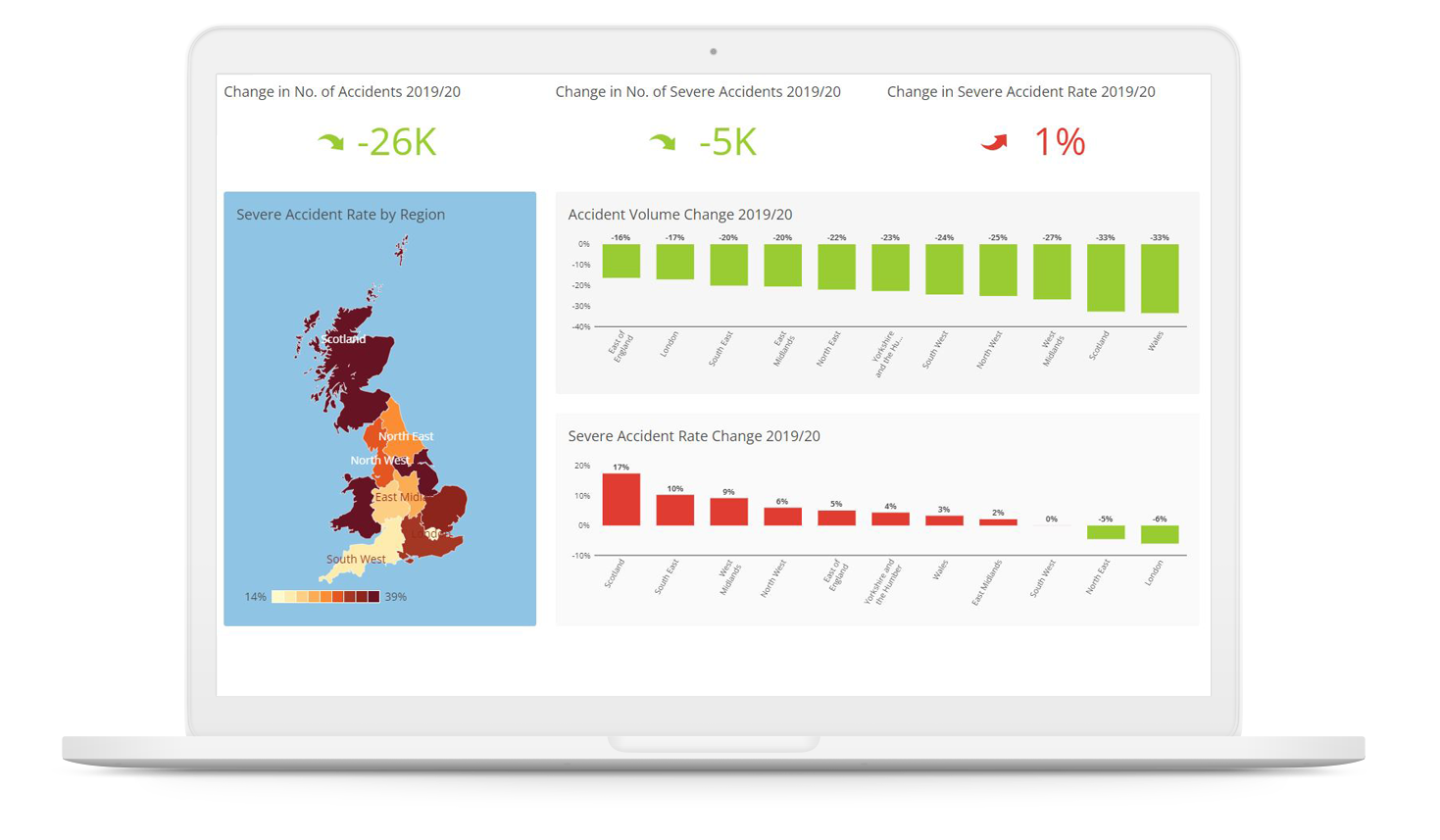1440x840 pixels.
Task: Click the "Severe Accident Rate by Region" title
Action: 340,215
